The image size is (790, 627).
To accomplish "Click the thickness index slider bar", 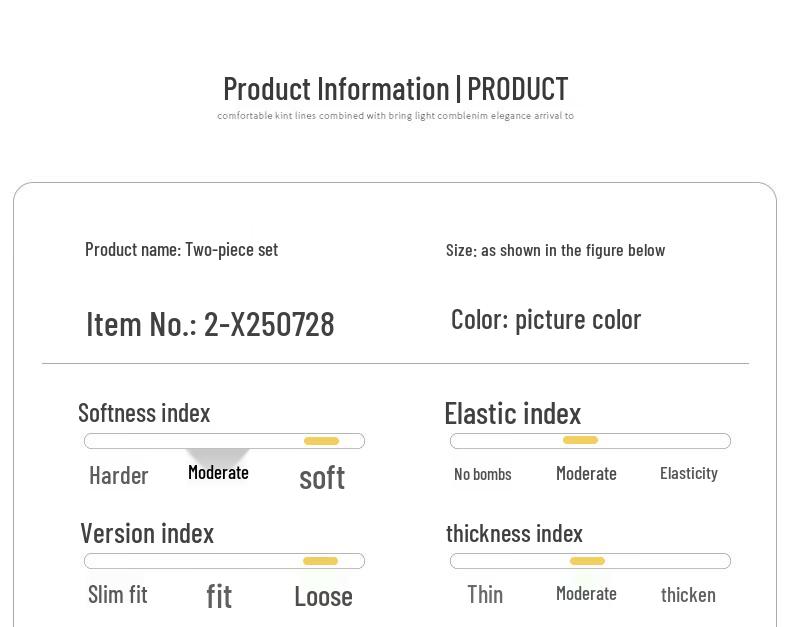I will [590, 561].
